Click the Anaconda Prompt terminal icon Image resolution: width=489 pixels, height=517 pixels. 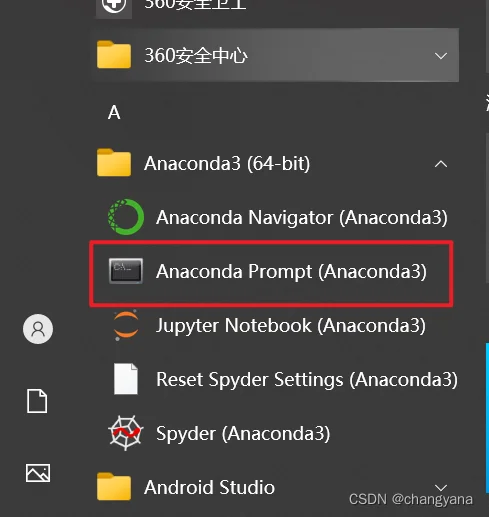tap(126, 271)
